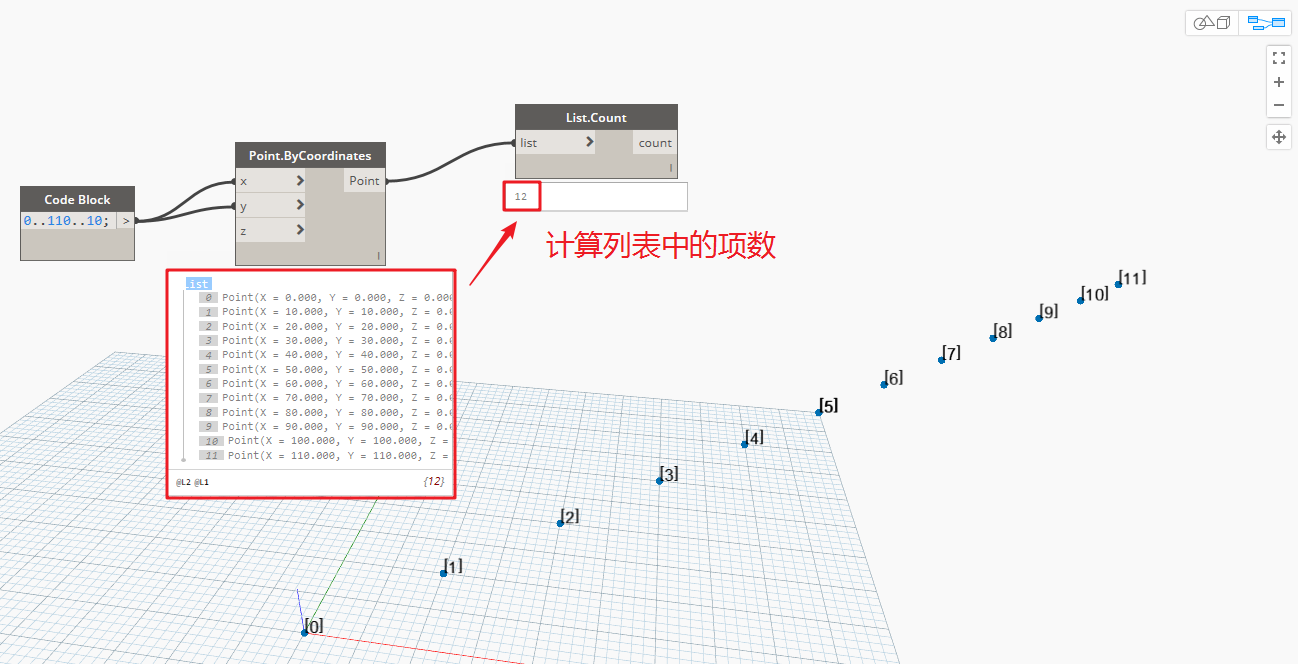This screenshot has width=1298, height=664.
Task: Enable the Pan mode icon
Action: pyautogui.click(x=1278, y=137)
